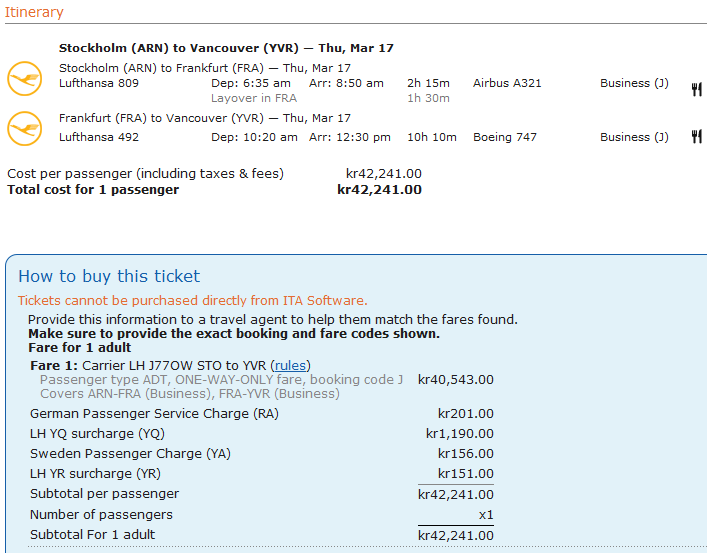Click the meal icon for Lufthansa 809

click(696, 90)
